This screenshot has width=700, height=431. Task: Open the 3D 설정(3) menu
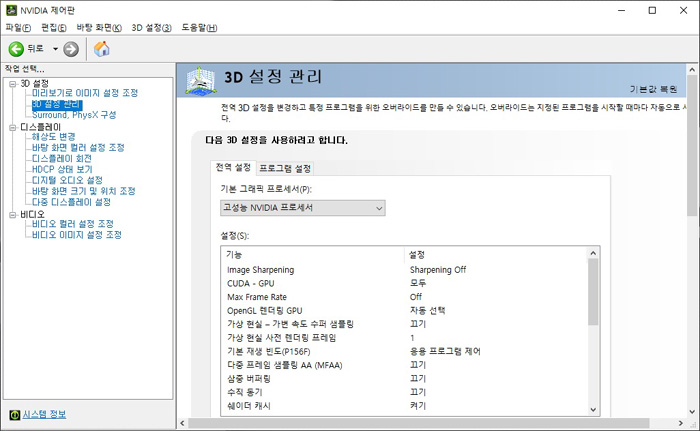pyautogui.click(x=151, y=28)
